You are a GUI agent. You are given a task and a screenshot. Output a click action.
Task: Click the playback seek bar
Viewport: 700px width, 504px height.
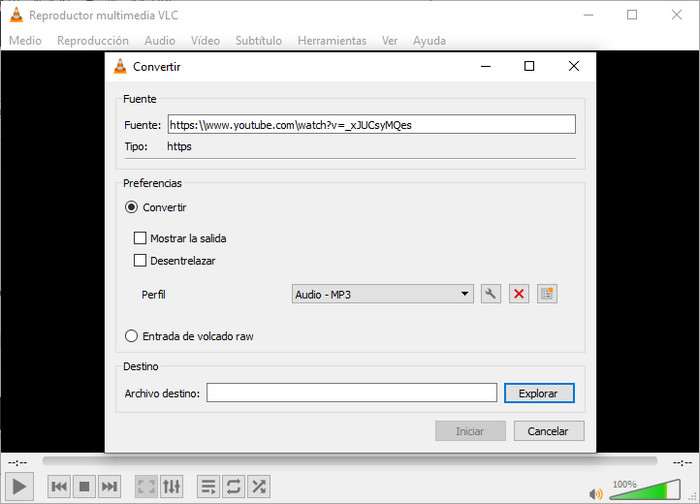350,461
